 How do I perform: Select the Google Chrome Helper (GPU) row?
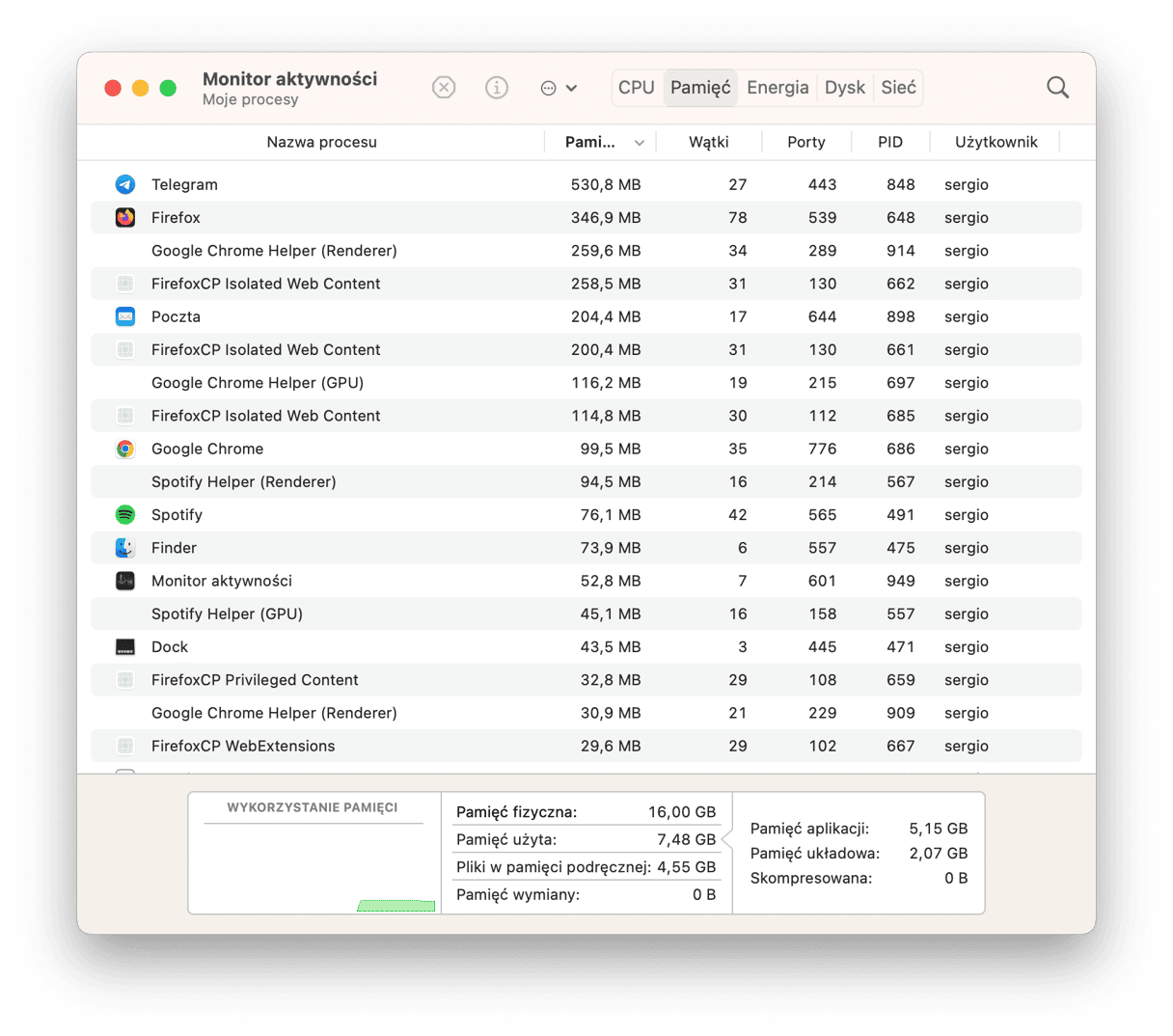[586, 383]
